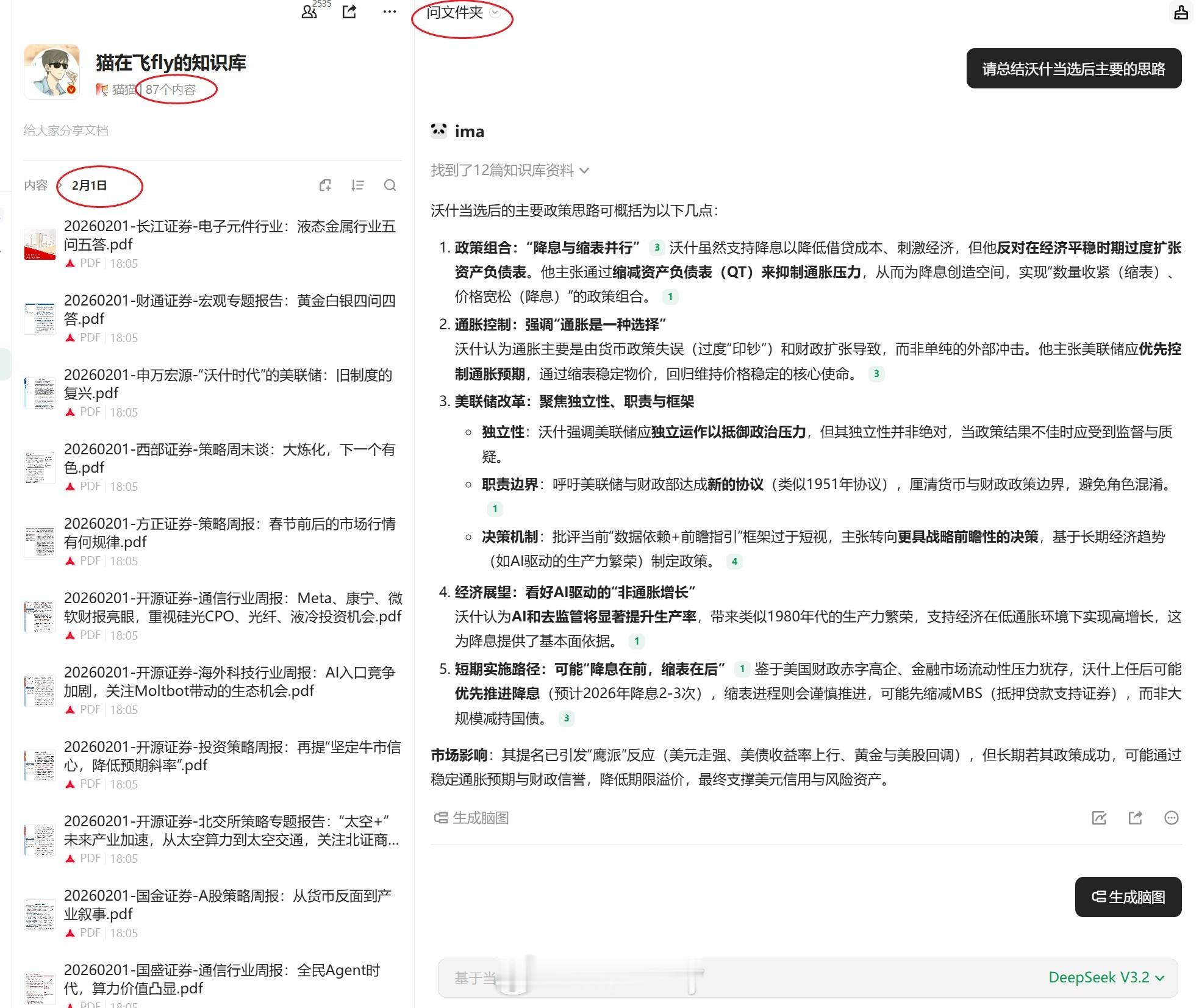Screen dimensions: 1199x1008
Task: Open the circular more icon below the answer
Action: click(1171, 818)
